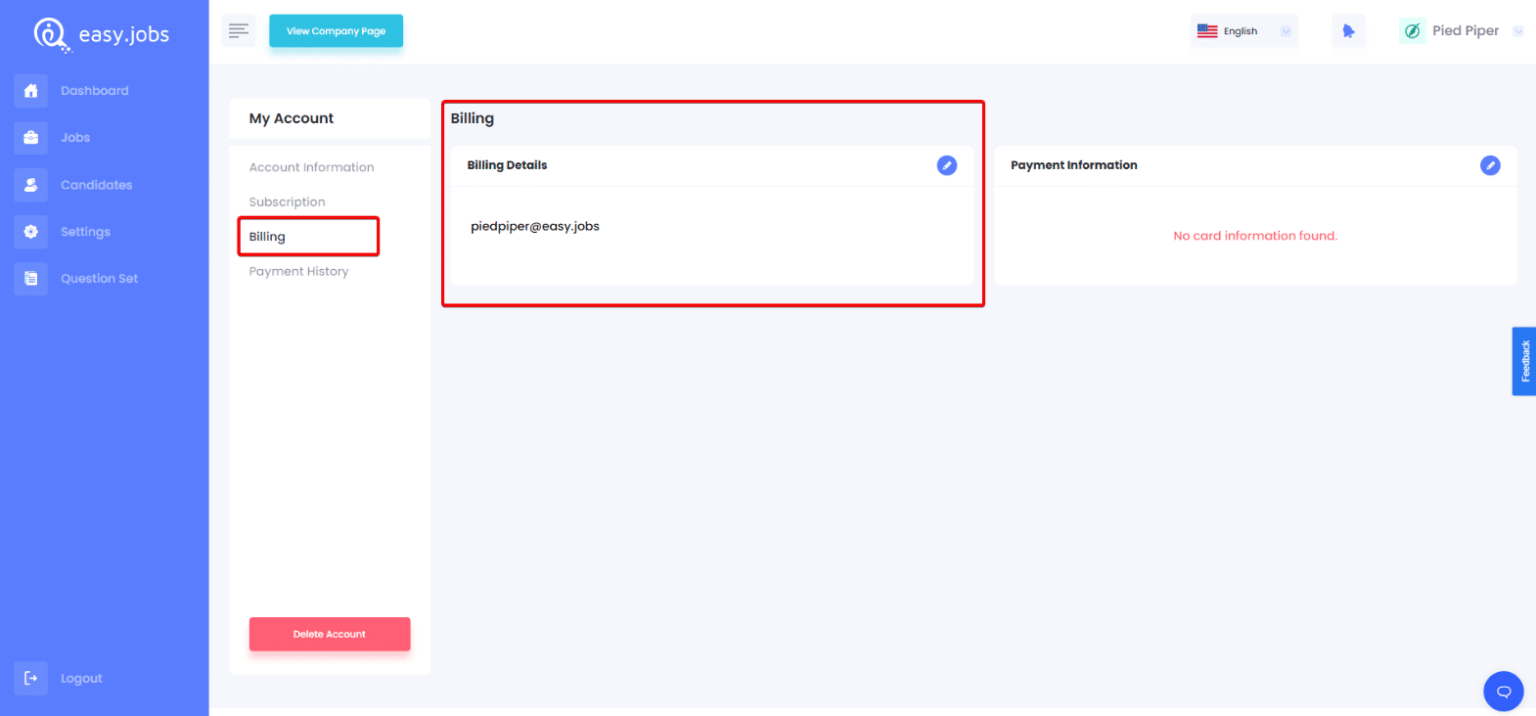Open the English language dropdown
The image size is (1536, 716).
1243,30
